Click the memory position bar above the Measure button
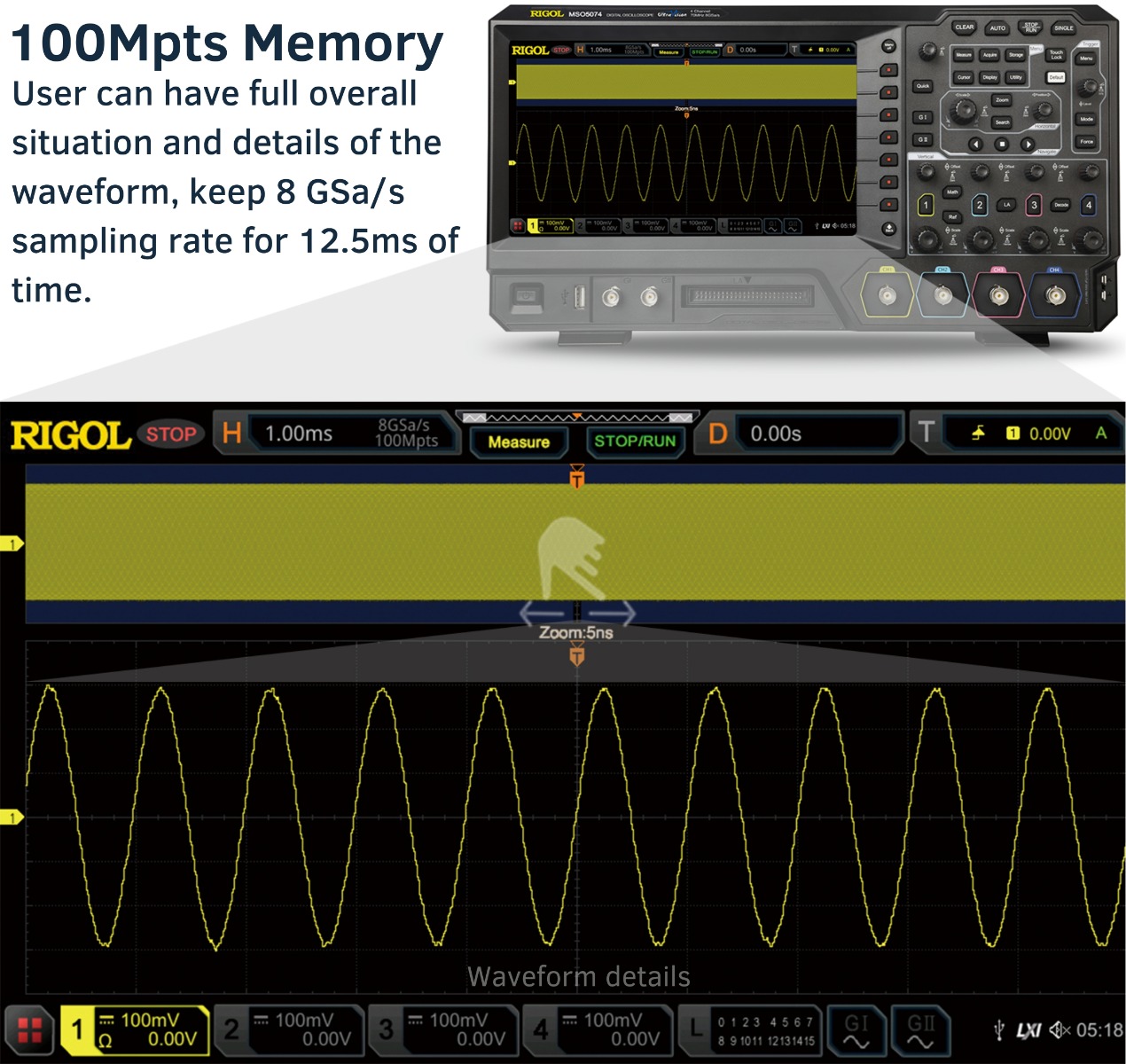The height and width of the screenshot is (1064, 1126). pyautogui.click(x=577, y=417)
